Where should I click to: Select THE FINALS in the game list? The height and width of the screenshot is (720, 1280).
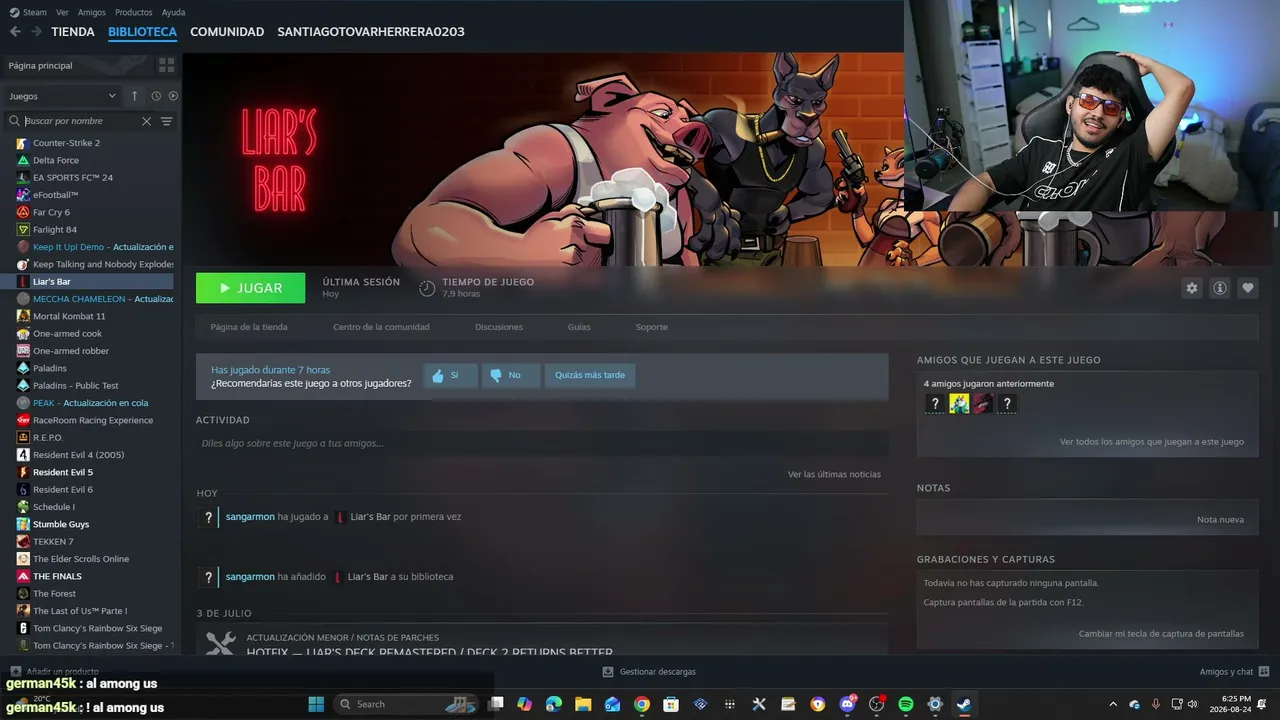click(57, 577)
